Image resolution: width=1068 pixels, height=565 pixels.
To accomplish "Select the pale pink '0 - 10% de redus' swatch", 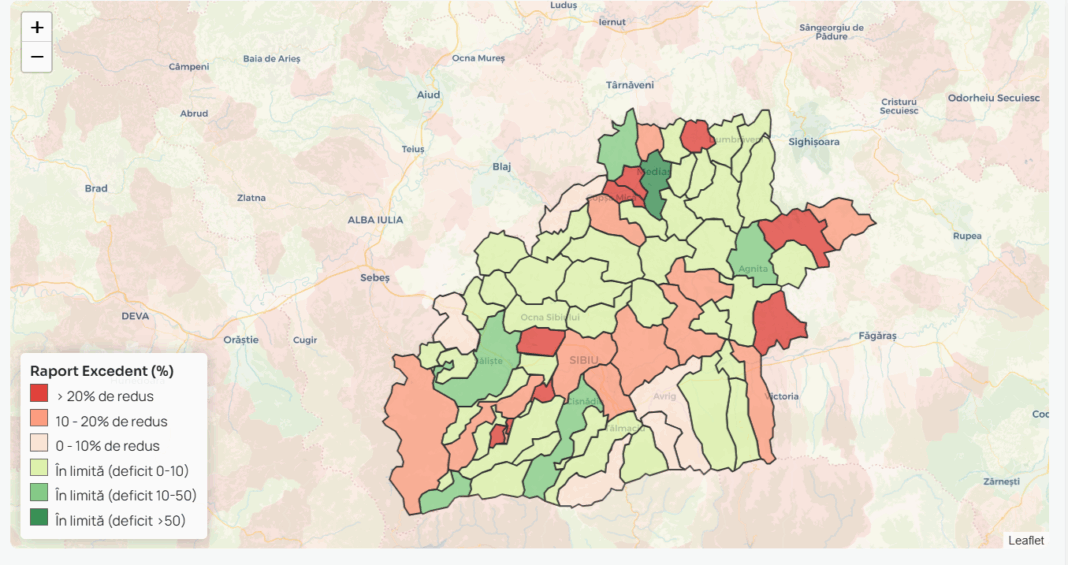I will [x=39, y=445].
